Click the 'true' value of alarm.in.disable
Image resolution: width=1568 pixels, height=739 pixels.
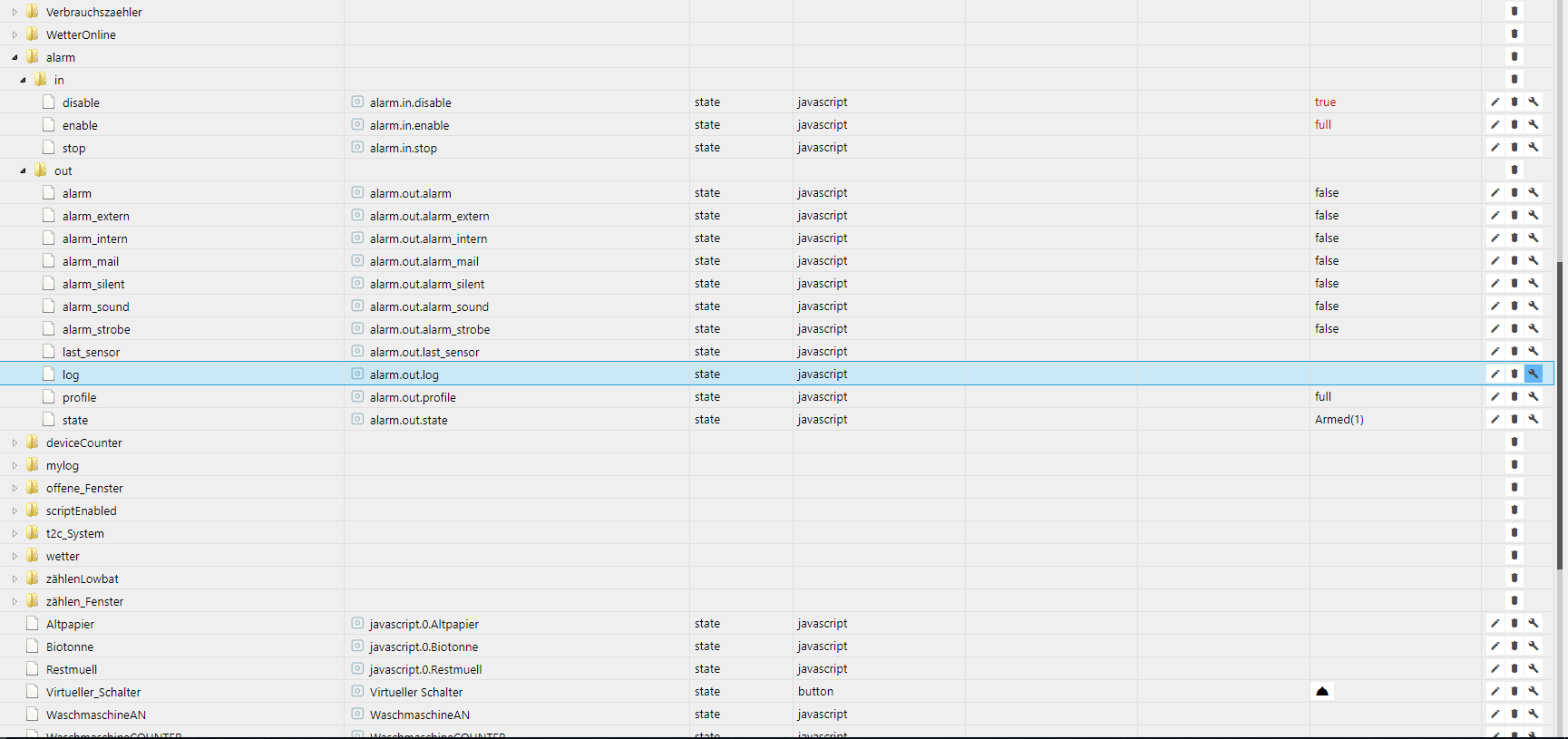1325,102
